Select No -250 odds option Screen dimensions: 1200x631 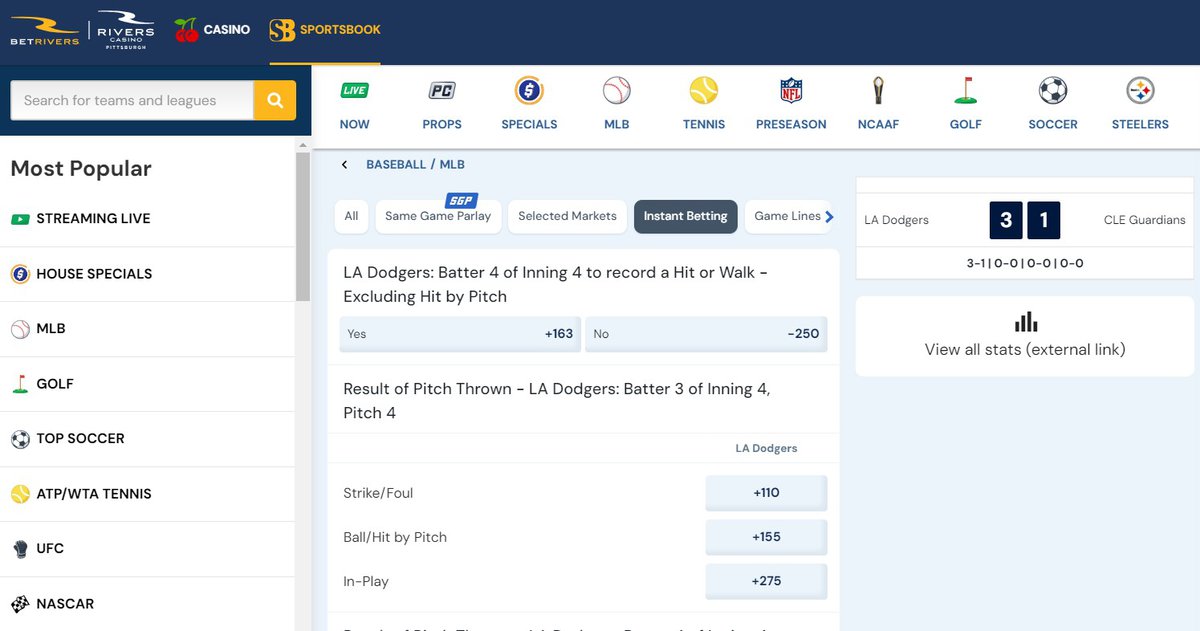point(706,334)
